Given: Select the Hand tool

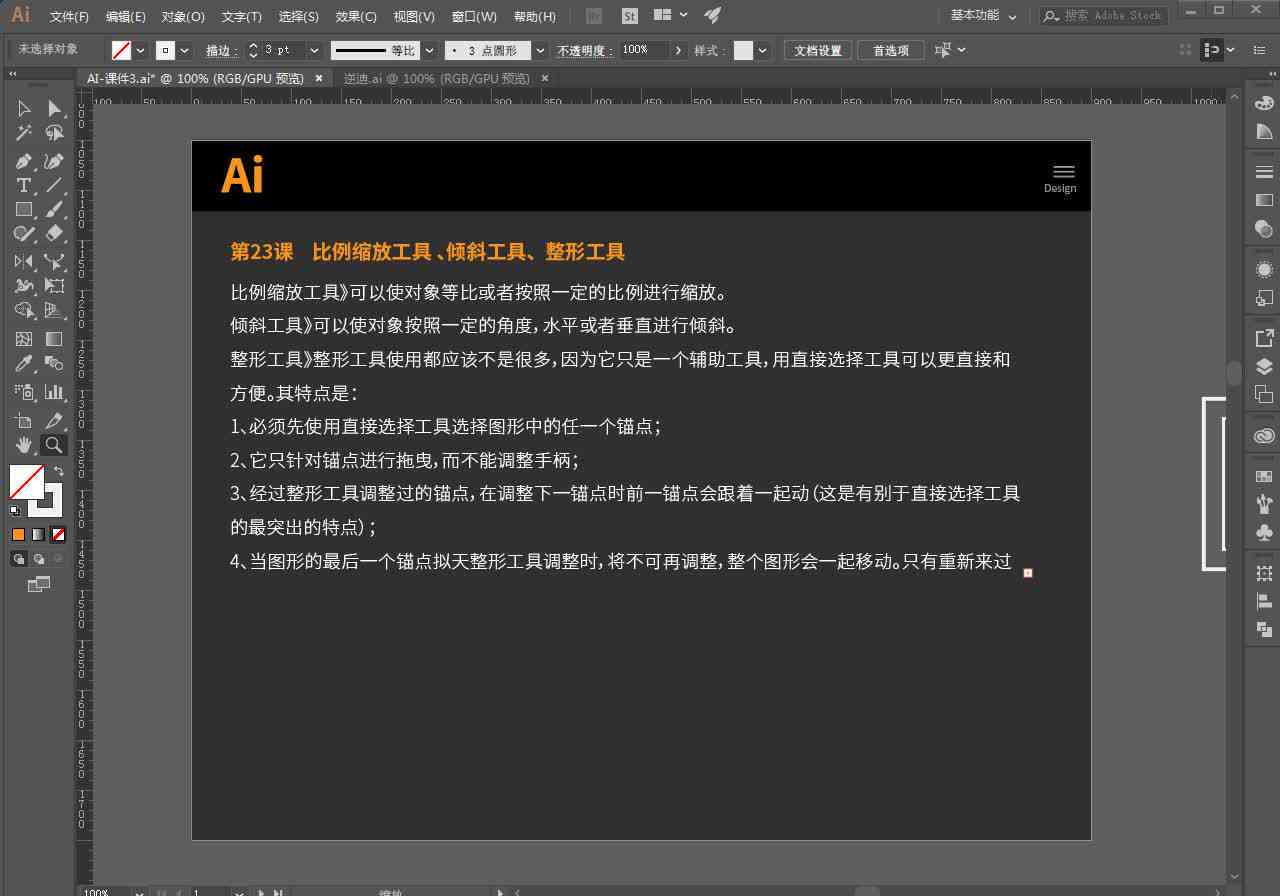Looking at the screenshot, I should (24, 445).
